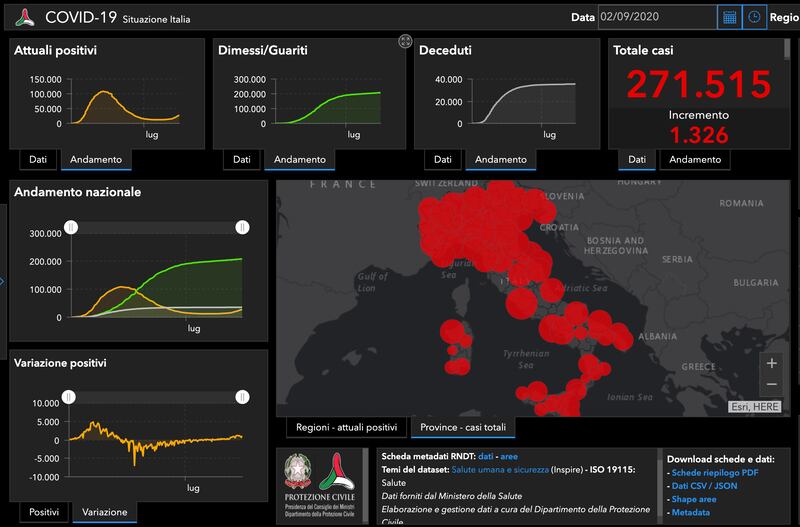Zoom in on the map
800x527 pixels.
click(x=771, y=363)
